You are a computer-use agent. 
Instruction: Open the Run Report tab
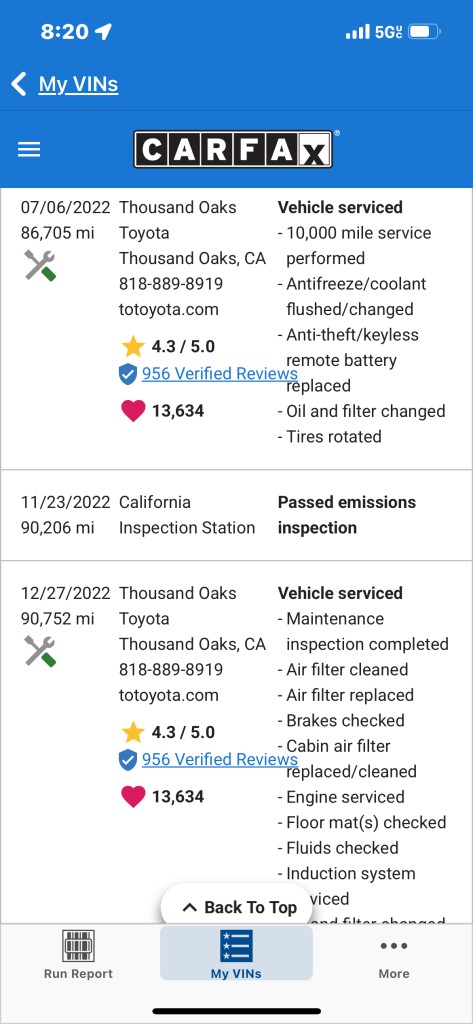click(x=78, y=954)
